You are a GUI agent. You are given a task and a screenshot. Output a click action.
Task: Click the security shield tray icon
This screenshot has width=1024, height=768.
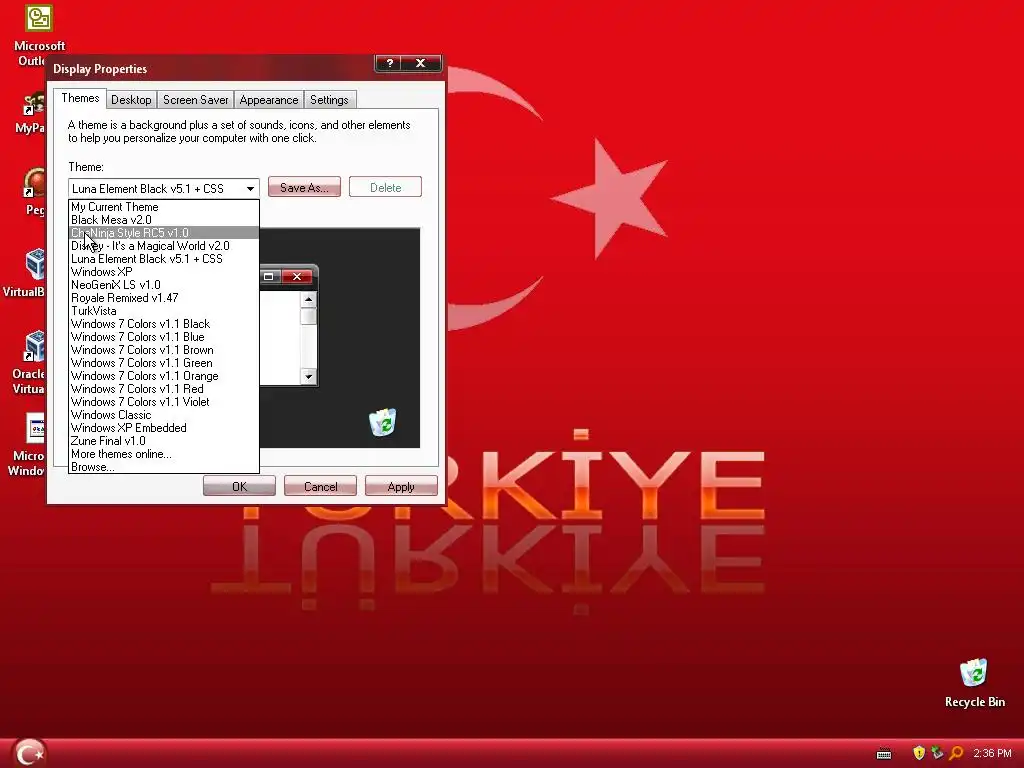pyautogui.click(x=919, y=753)
